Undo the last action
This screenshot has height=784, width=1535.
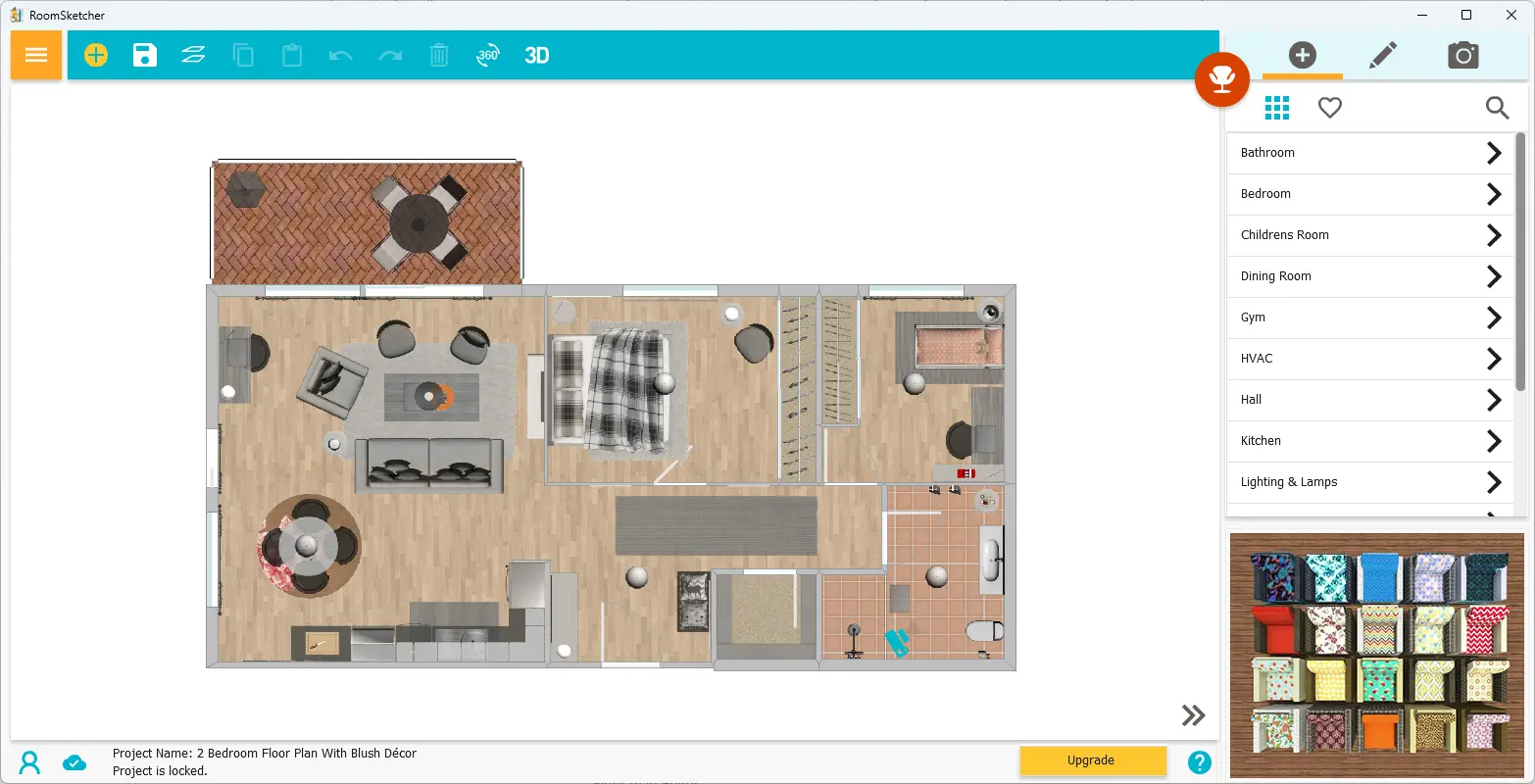[x=340, y=56]
